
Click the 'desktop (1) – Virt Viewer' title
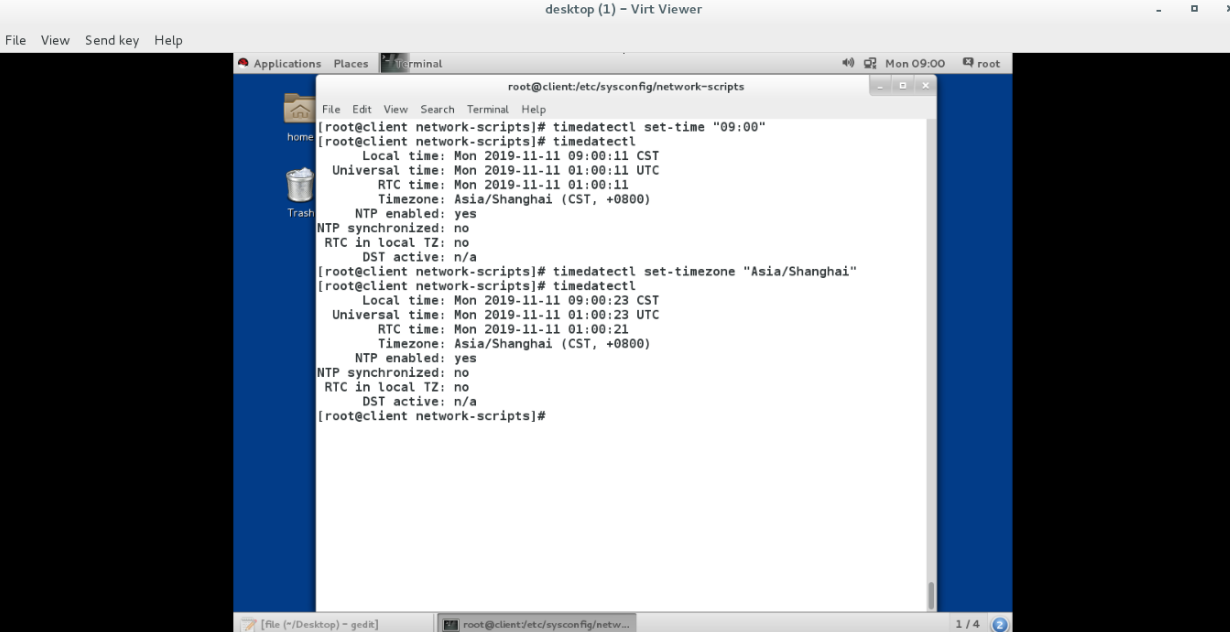[x=623, y=9]
